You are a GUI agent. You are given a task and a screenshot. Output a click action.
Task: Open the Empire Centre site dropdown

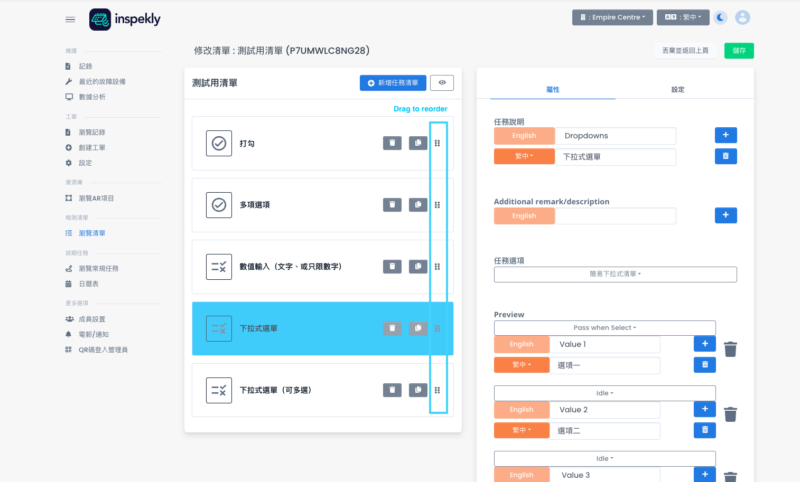point(613,18)
